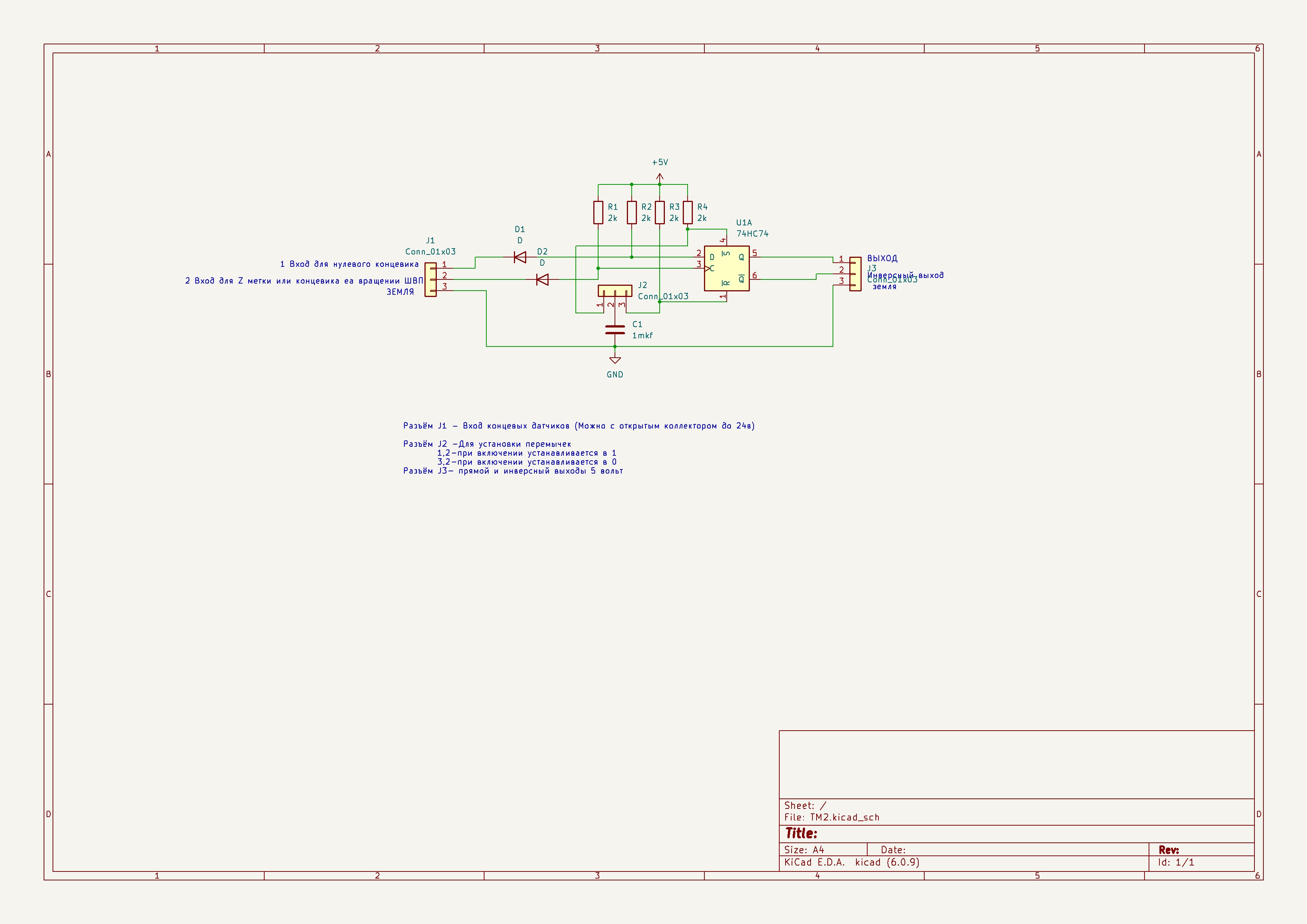The height and width of the screenshot is (924, 1307).
Task: Select diode D1 symbol
Action: [x=520, y=257]
